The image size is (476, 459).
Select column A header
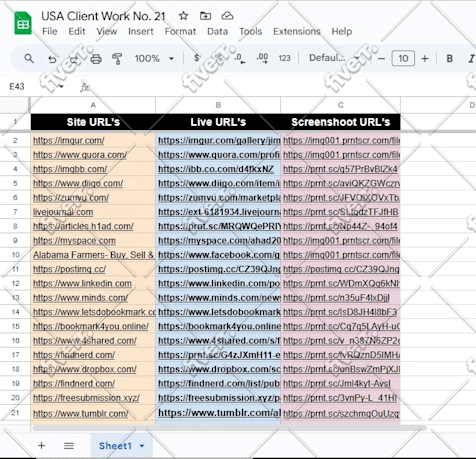point(93,105)
